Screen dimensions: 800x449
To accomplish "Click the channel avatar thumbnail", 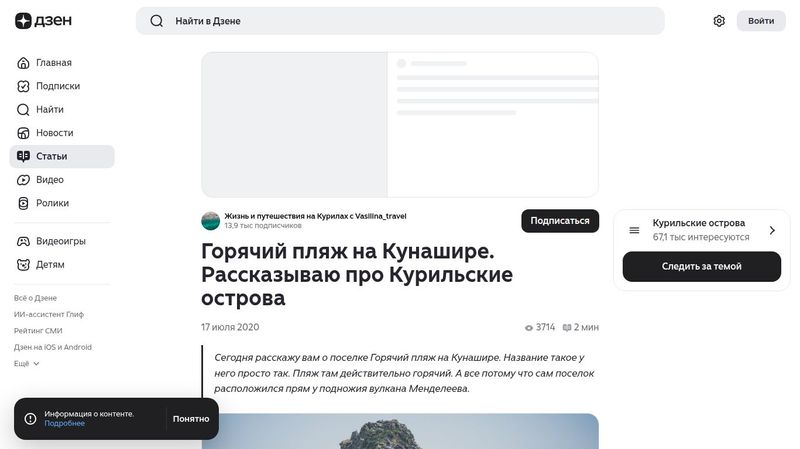I will click(x=210, y=221).
